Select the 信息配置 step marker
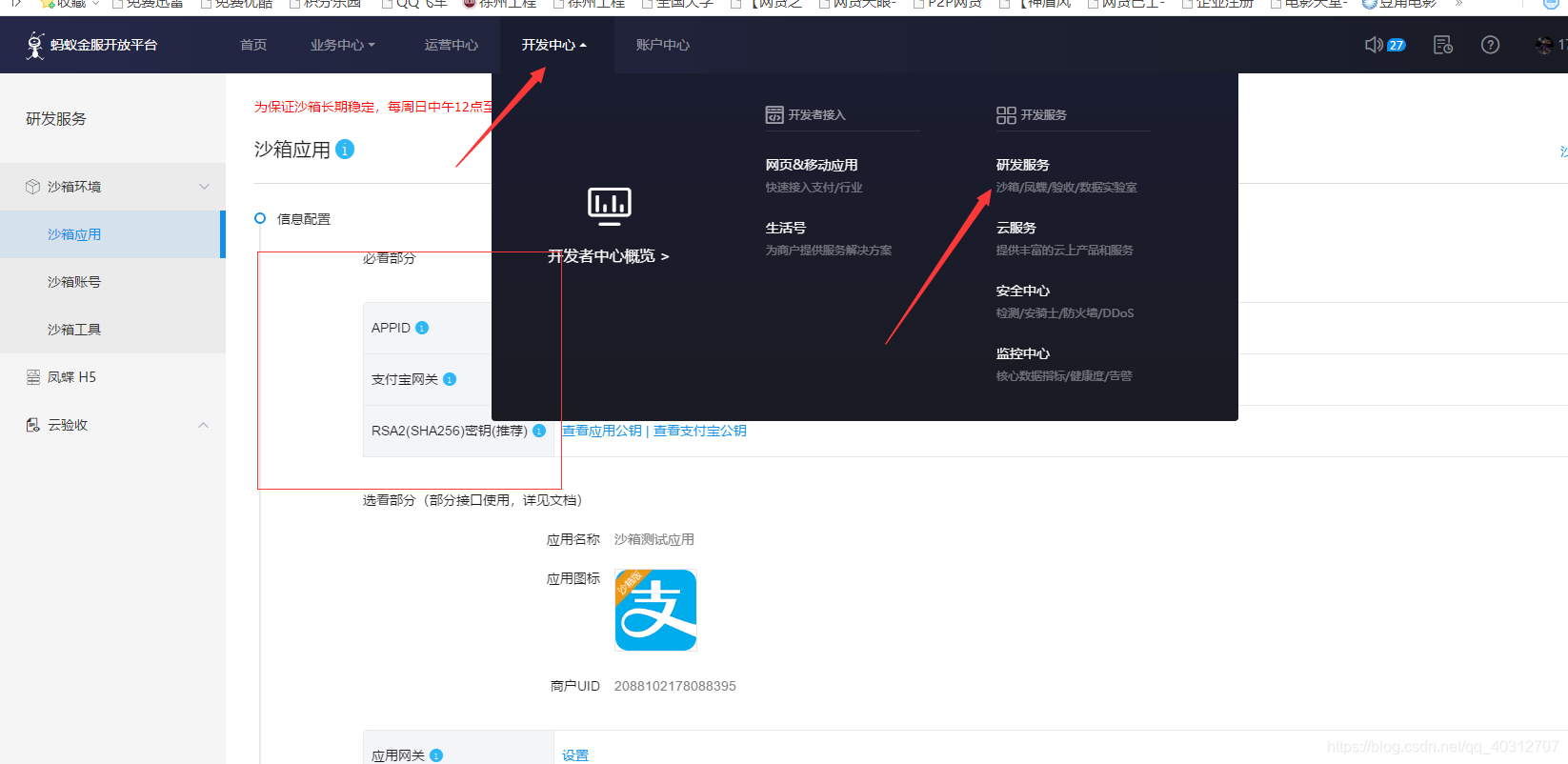 [x=260, y=218]
